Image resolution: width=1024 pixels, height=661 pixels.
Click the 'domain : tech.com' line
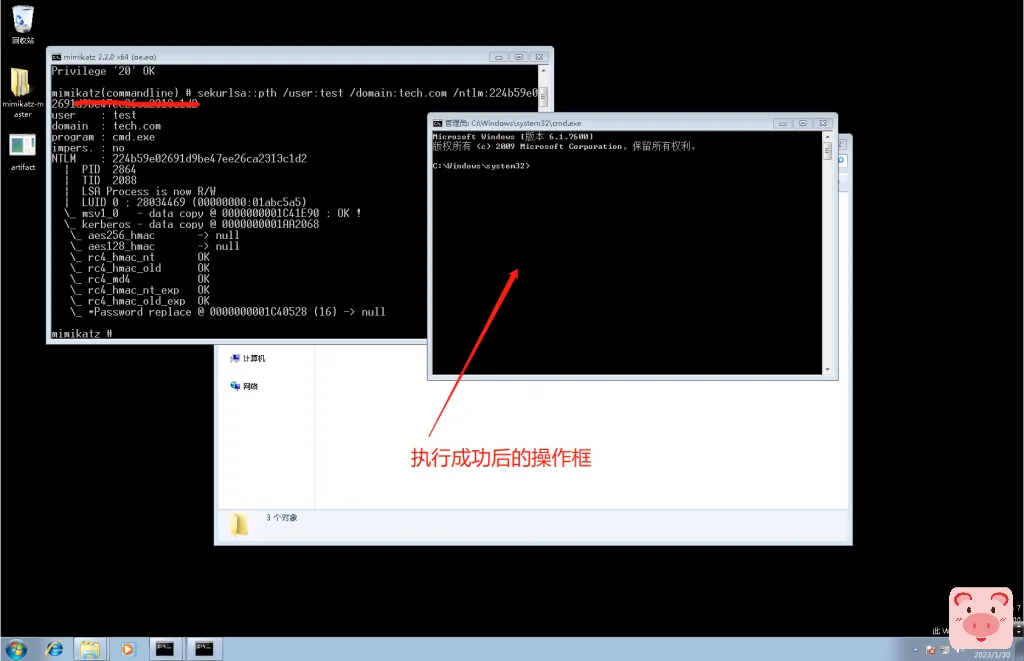[x=106, y=126]
